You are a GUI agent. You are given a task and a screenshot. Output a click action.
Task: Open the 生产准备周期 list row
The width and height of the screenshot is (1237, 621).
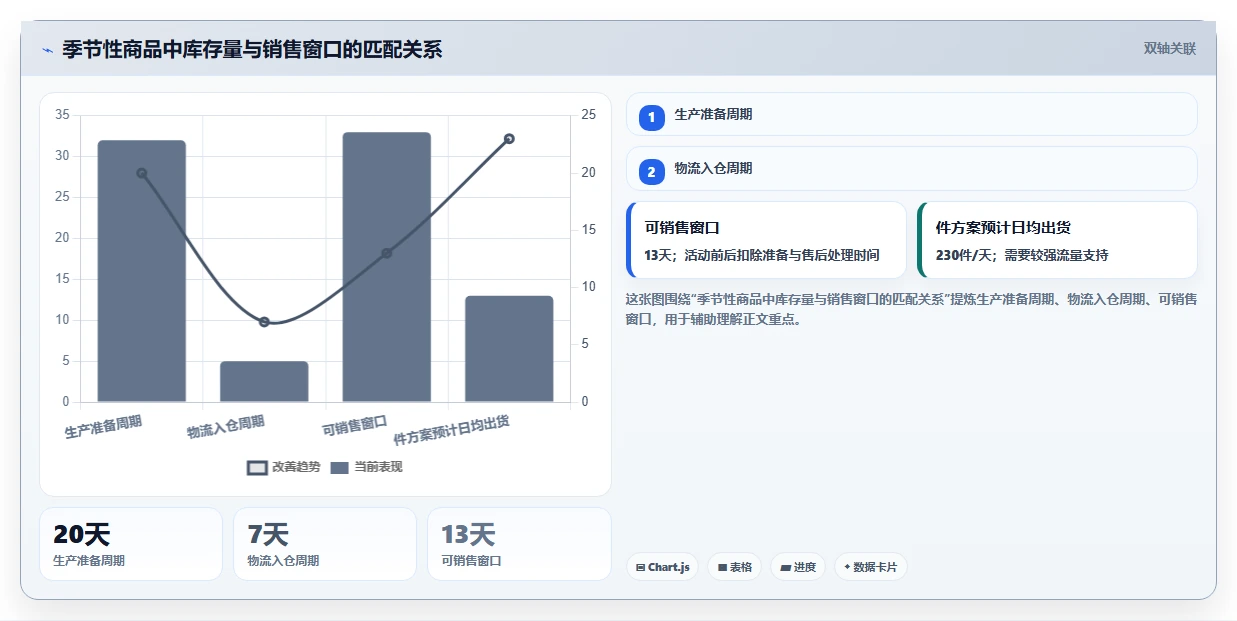click(x=911, y=114)
